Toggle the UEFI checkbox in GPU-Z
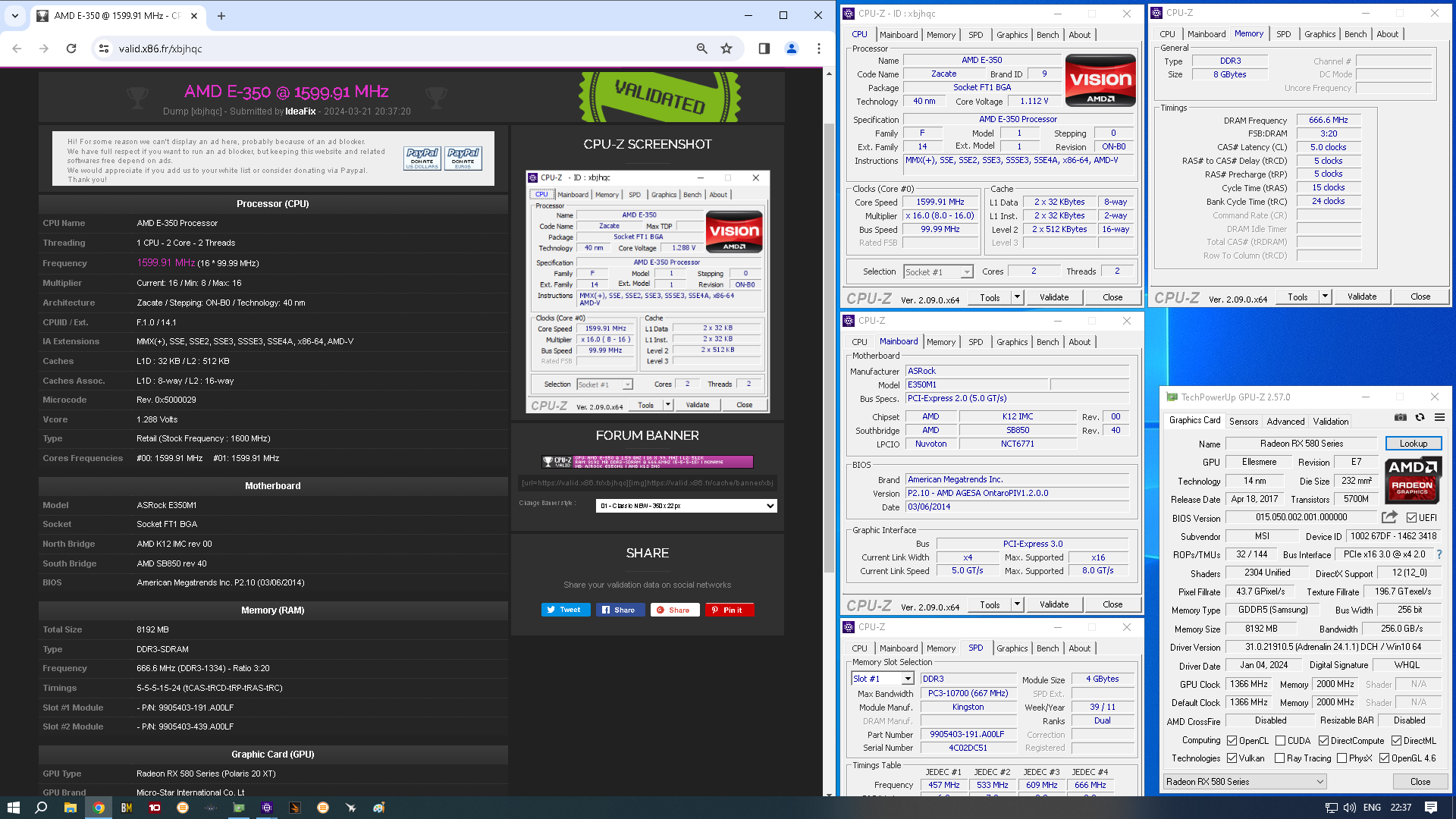The width and height of the screenshot is (1456, 819). click(1411, 518)
